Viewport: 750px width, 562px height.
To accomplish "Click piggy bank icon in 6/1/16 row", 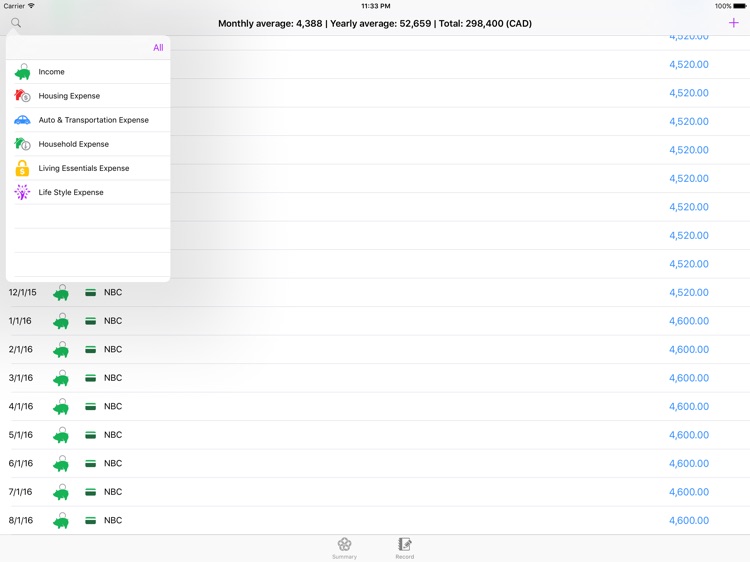I will (61, 463).
